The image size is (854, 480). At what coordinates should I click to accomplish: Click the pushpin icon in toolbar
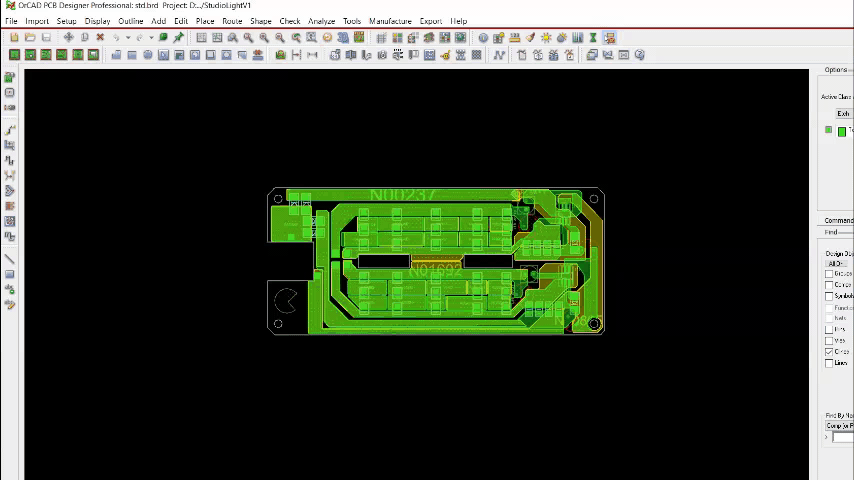coord(179,38)
